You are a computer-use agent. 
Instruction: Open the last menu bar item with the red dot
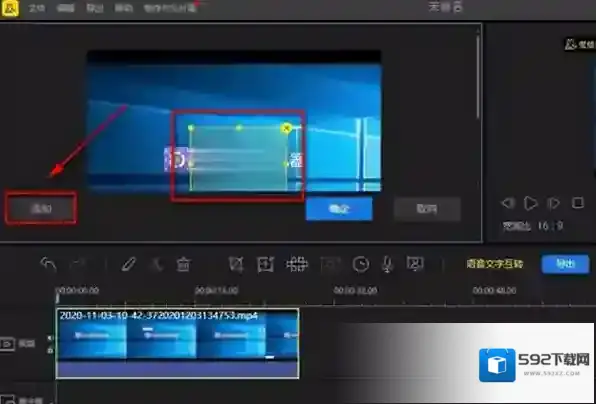[x=170, y=8]
